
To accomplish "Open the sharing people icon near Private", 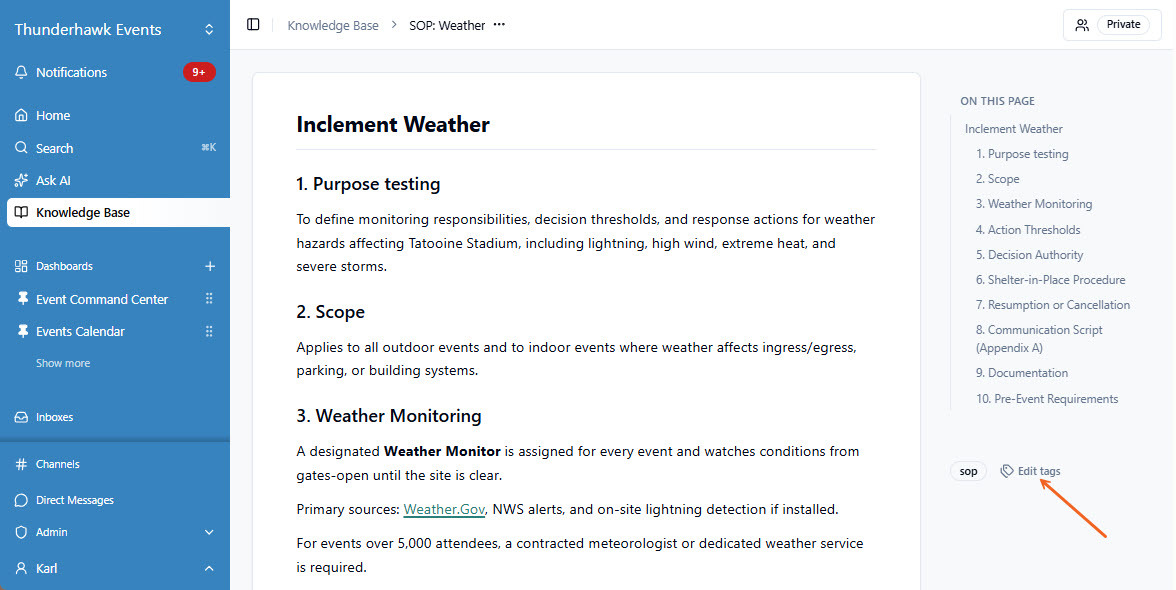I will [x=1082, y=25].
